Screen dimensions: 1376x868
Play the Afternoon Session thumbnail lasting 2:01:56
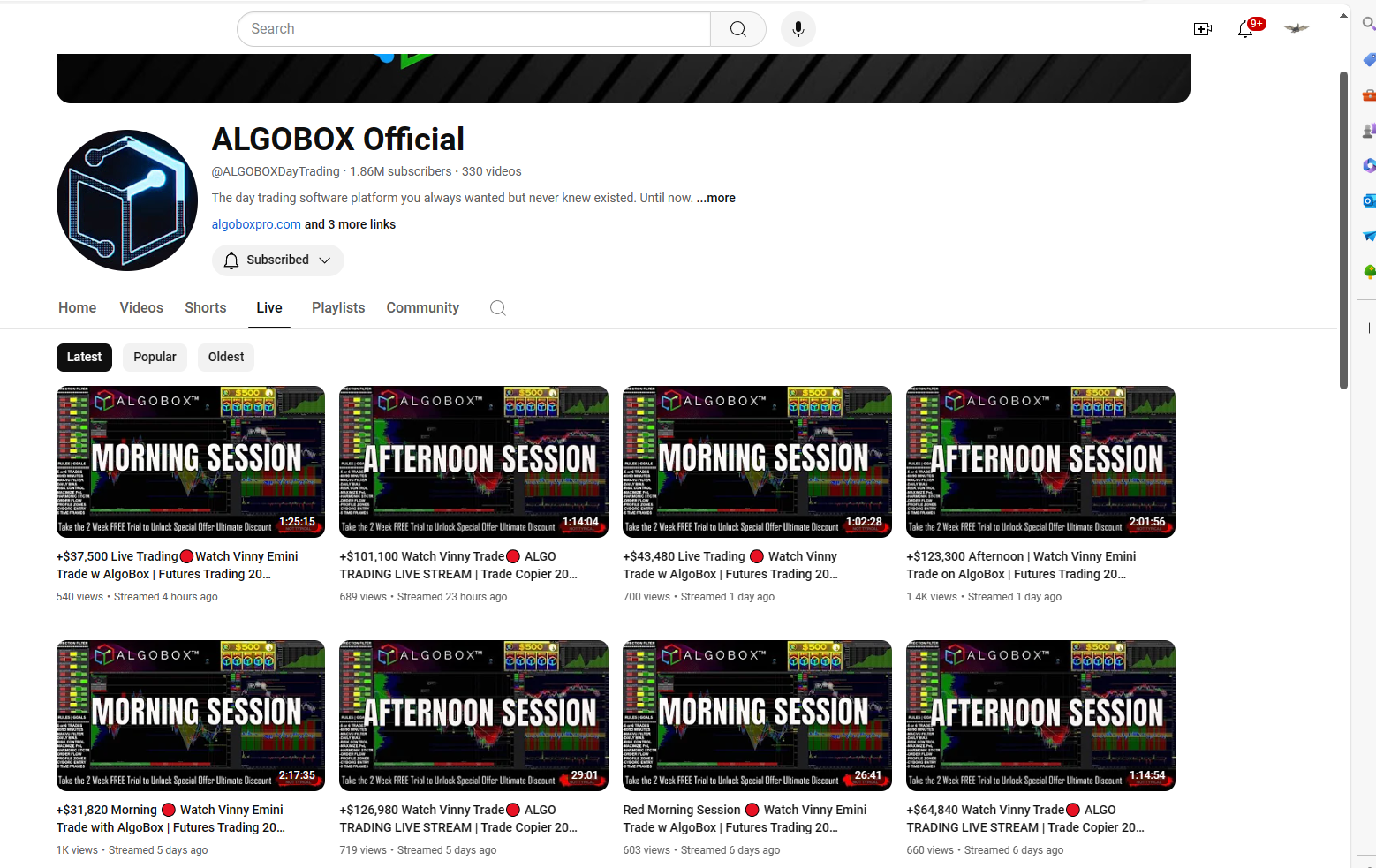pos(1041,461)
